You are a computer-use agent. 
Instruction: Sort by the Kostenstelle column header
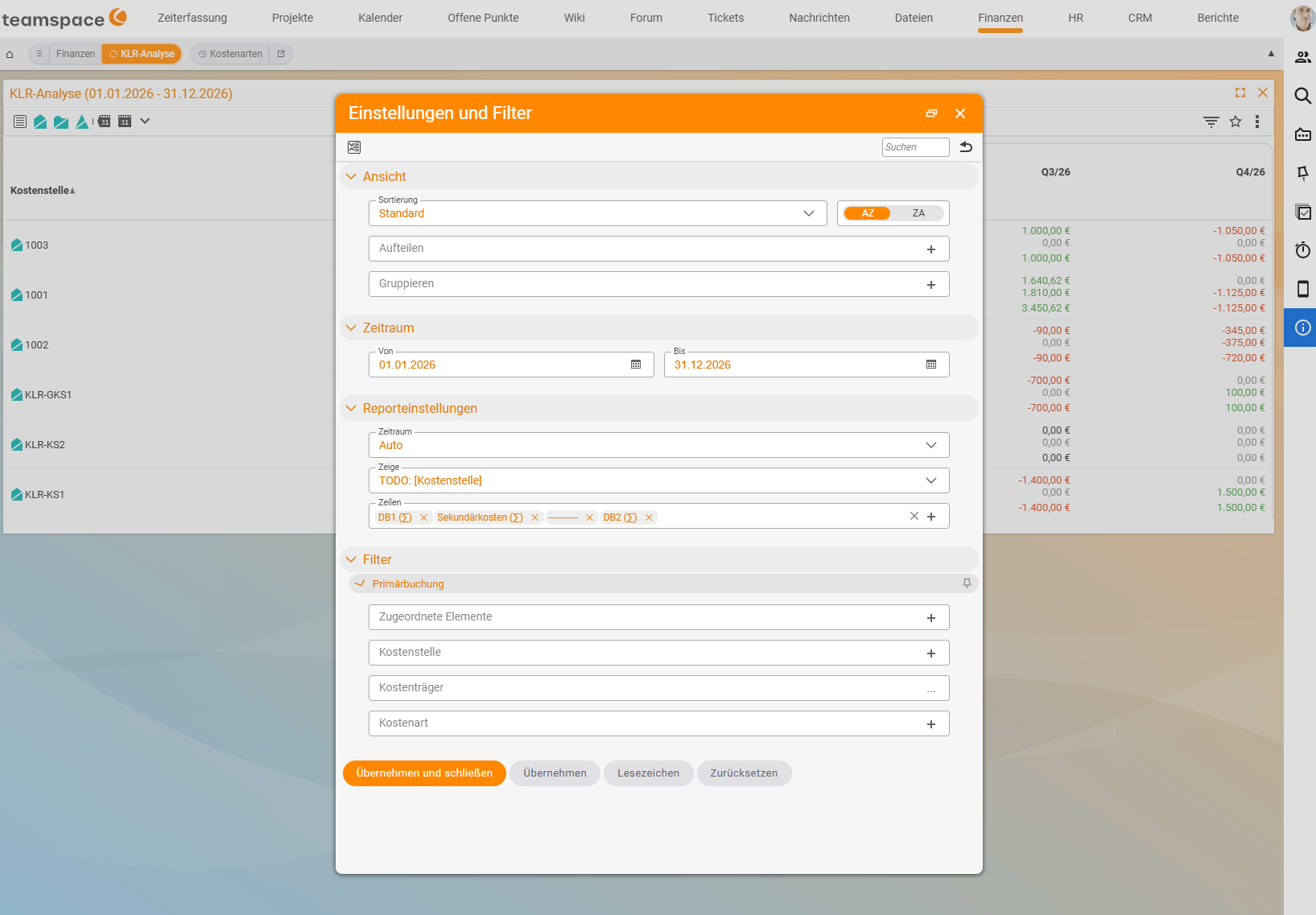[x=43, y=191]
